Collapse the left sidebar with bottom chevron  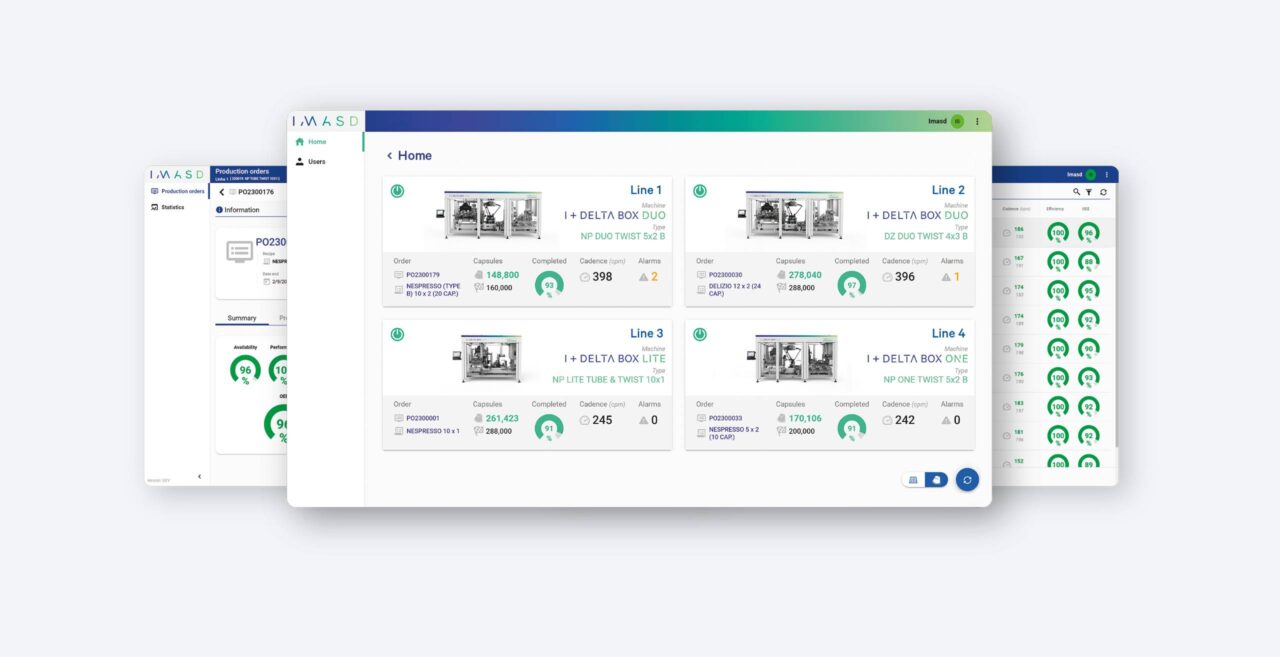pos(199,476)
